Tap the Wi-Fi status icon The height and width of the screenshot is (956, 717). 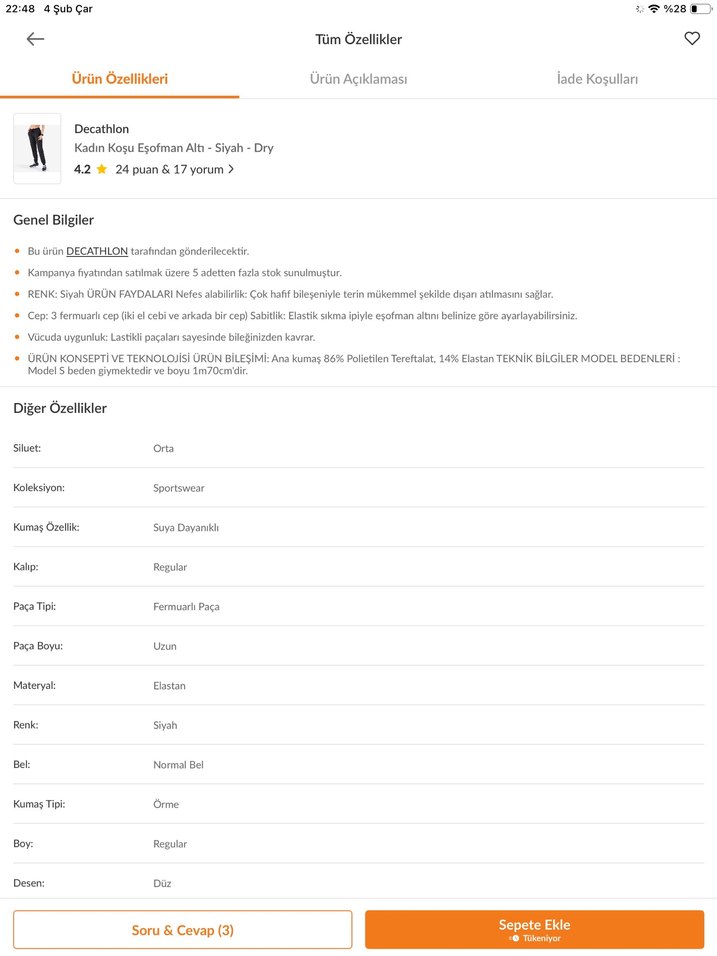point(654,9)
